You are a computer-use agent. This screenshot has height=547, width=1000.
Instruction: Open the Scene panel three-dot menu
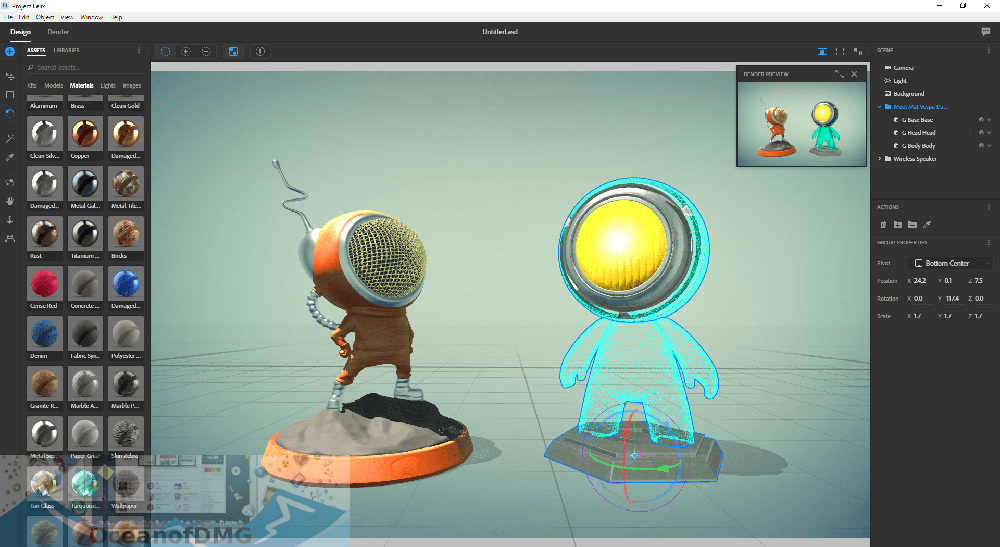coord(989,50)
